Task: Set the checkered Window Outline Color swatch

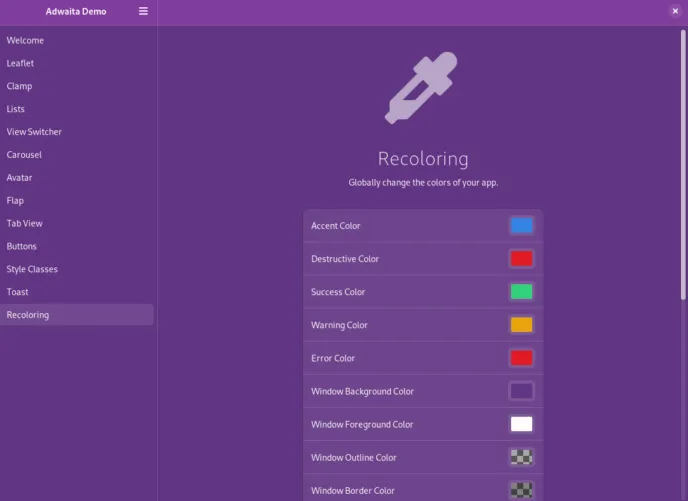Action: (521, 457)
